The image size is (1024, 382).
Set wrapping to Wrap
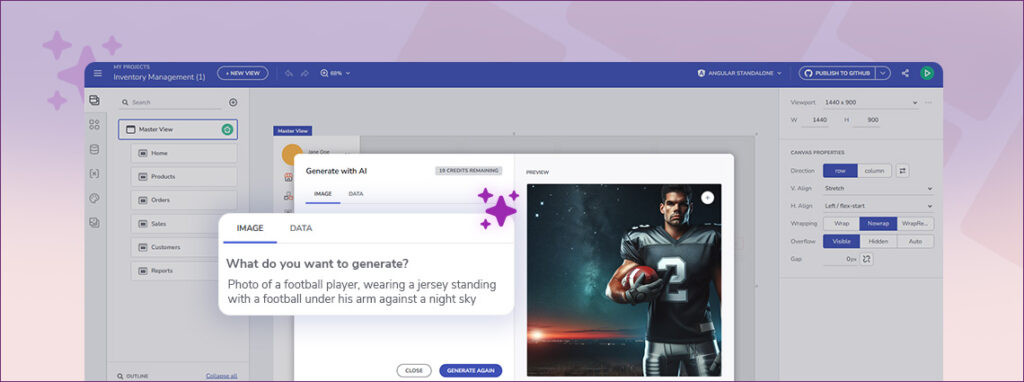(x=841, y=223)
